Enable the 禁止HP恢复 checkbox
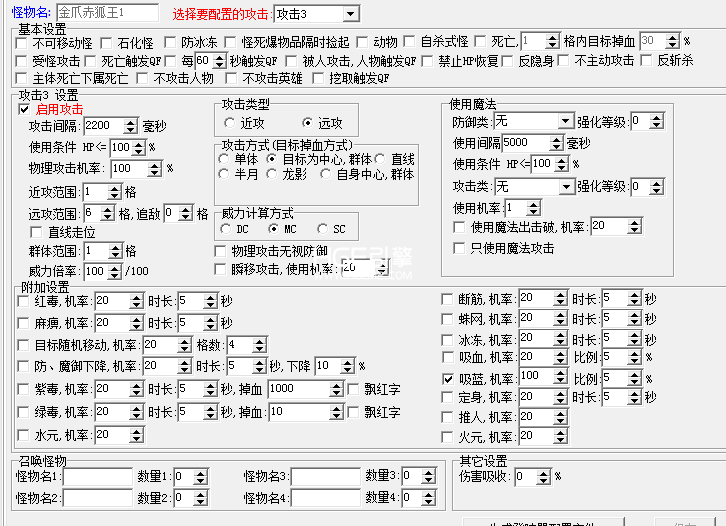The width and height of the screenshot is (726, 526). tap(427, 61)
